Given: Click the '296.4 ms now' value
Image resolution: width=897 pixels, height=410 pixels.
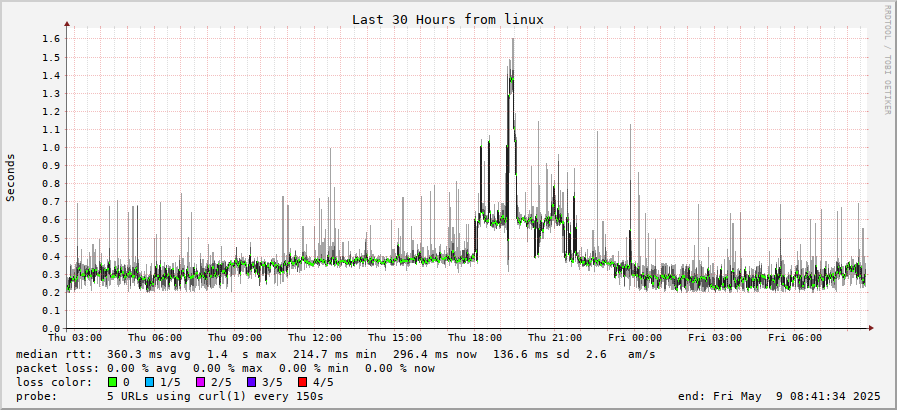Looking at the screenshot, I should point(435,355).
